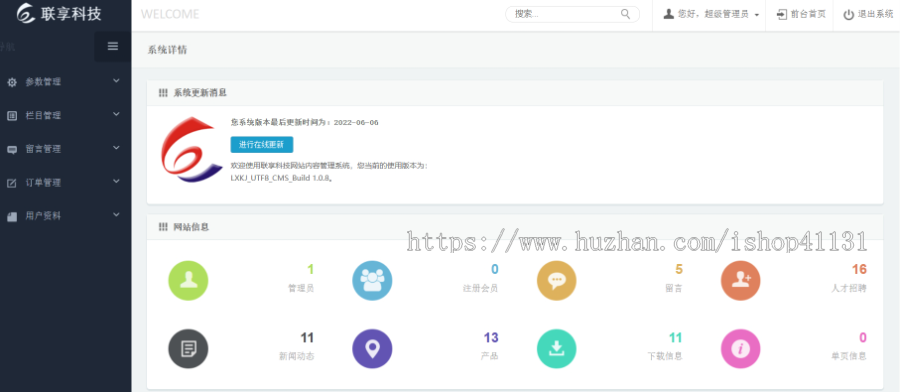900x392 pixels.
Task: Click the 人才招聘 count 16
Action: pos(859,269)
